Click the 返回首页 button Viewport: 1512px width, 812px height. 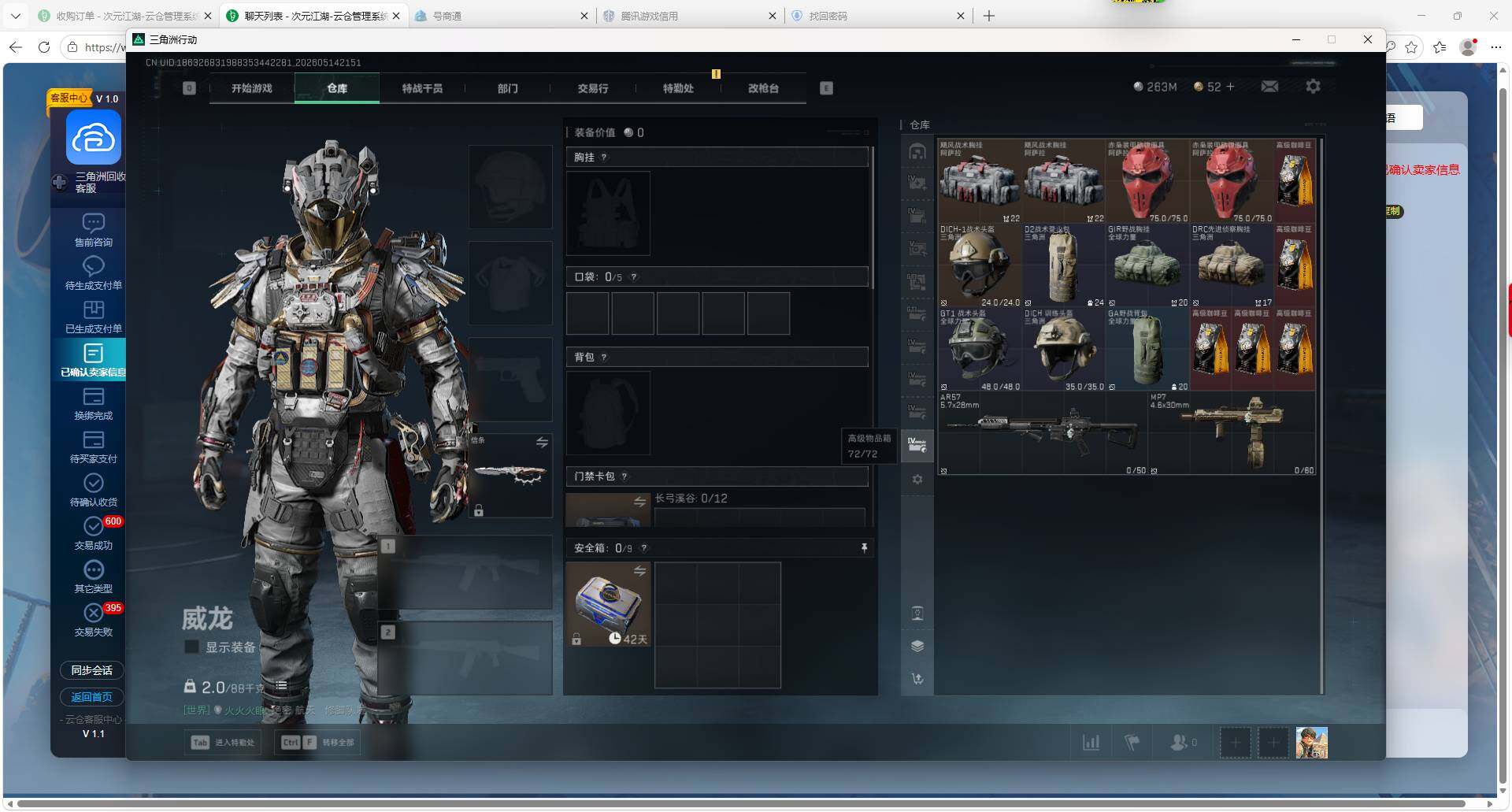point(92,697)
